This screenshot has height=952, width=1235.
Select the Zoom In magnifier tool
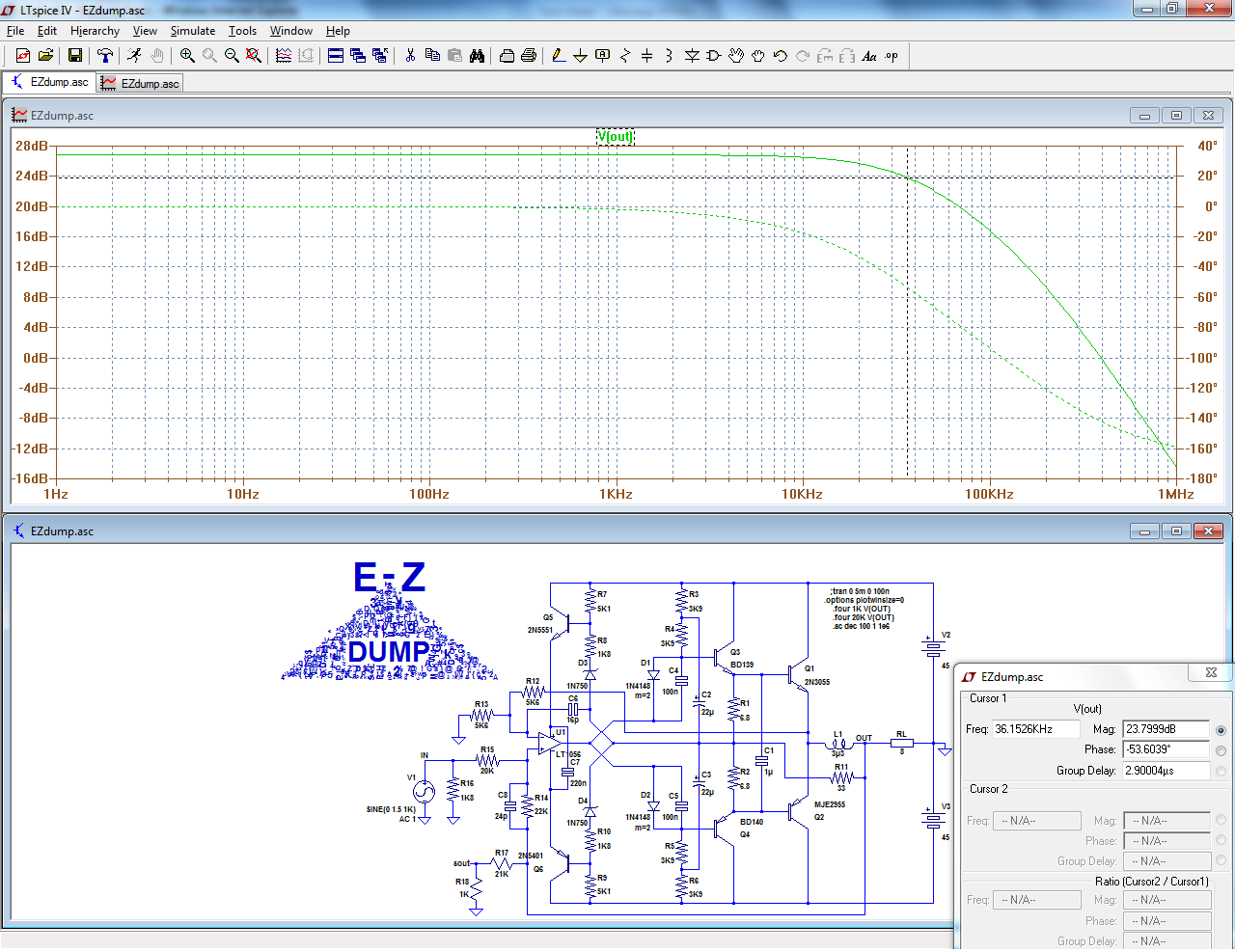click(187, 56)
